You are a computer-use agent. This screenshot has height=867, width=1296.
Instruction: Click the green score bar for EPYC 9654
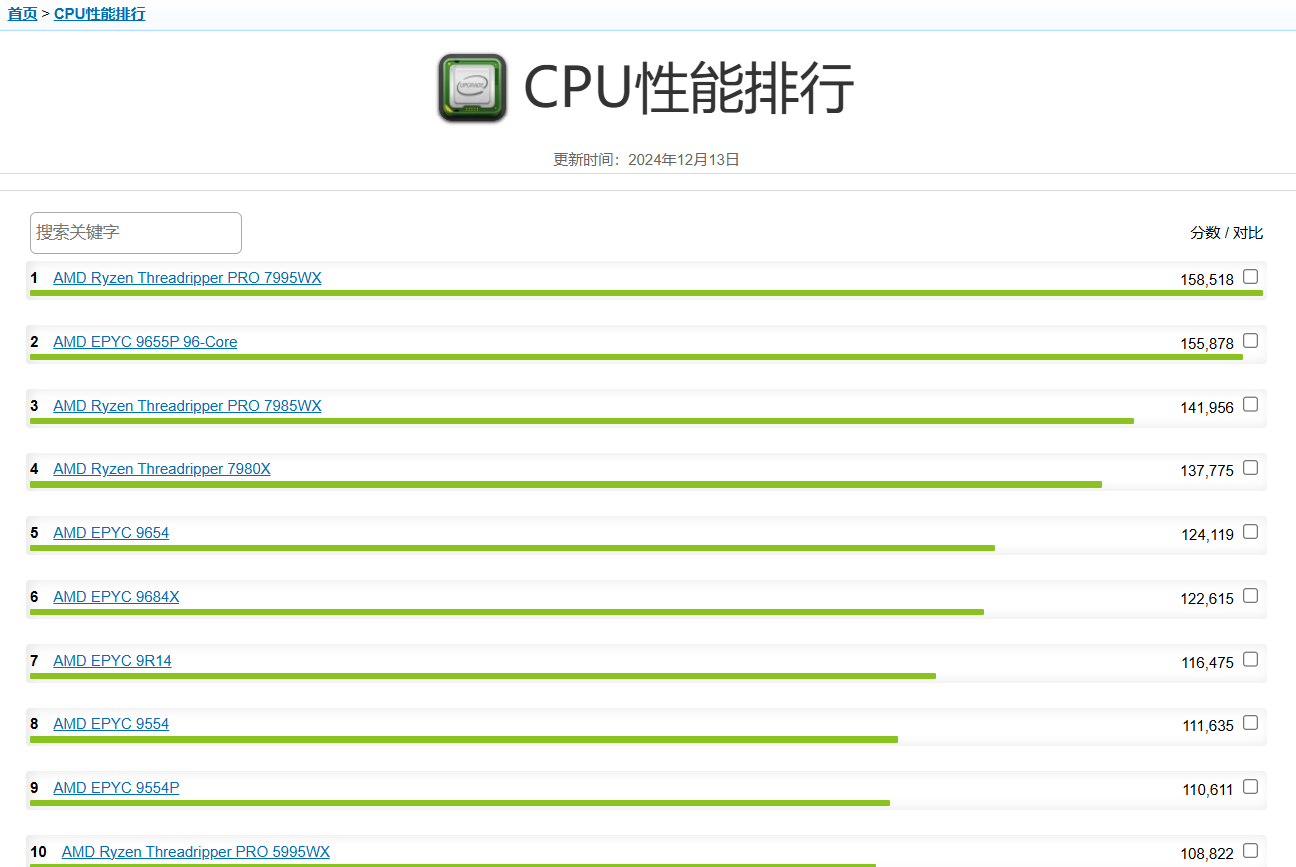[512, 548]
